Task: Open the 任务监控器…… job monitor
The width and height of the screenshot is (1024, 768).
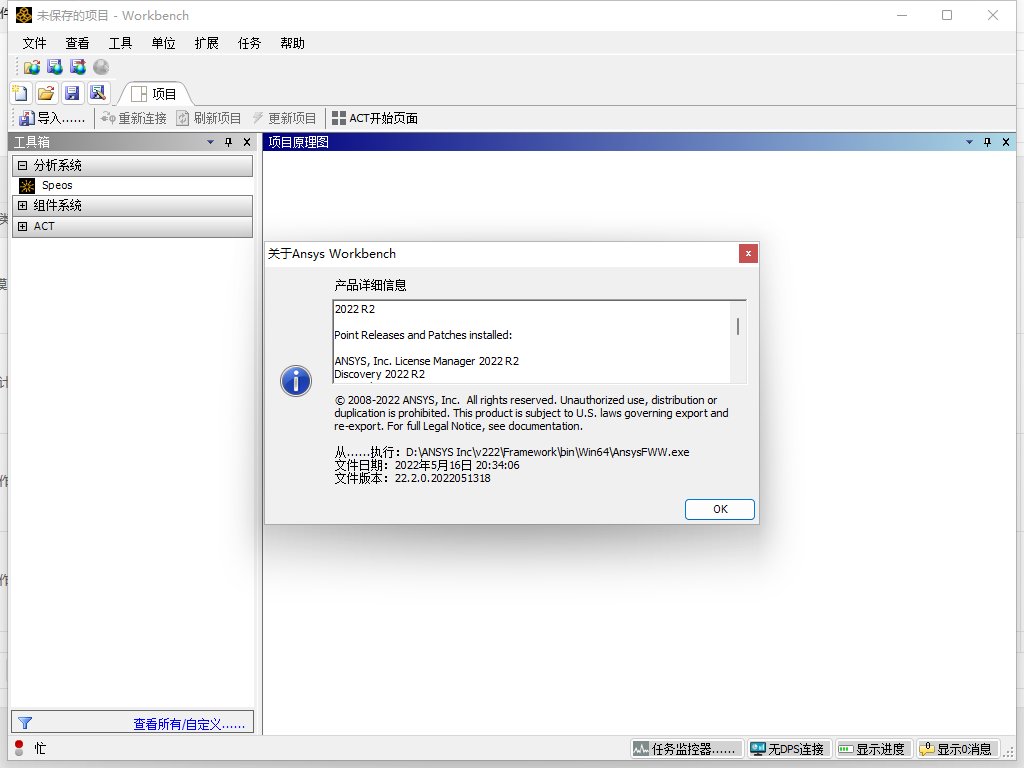Action: click(x=687, y=748)
